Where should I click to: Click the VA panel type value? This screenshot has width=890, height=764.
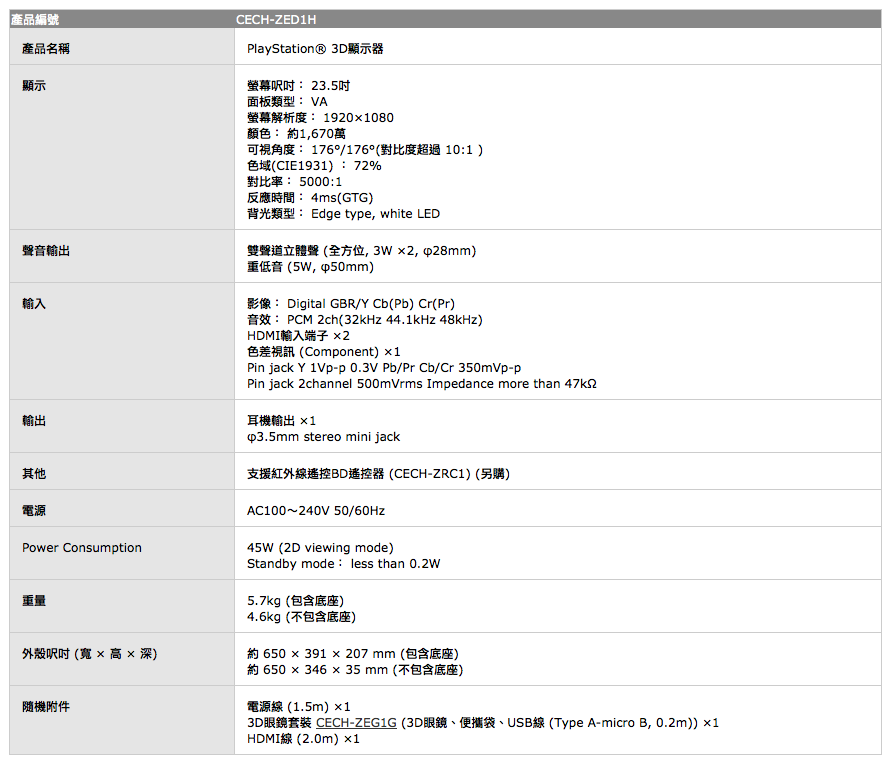[320, 101]
